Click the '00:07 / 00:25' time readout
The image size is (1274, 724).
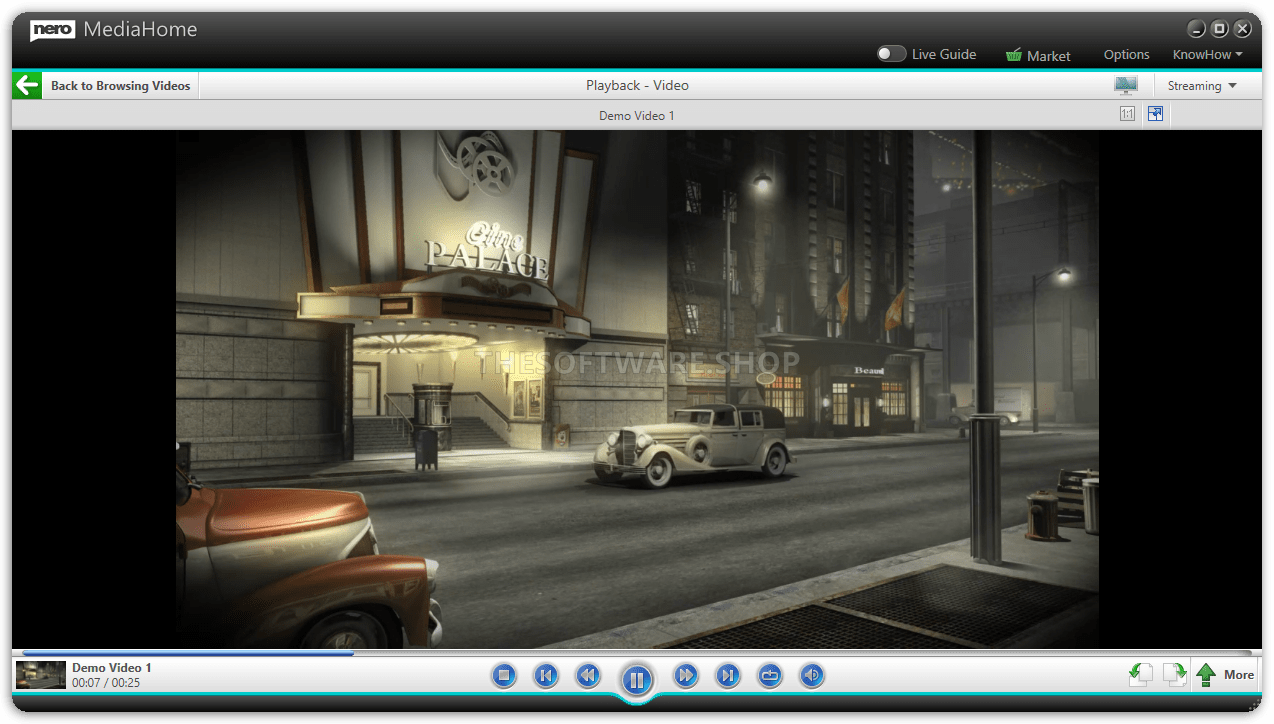click(x=106, y=683)
